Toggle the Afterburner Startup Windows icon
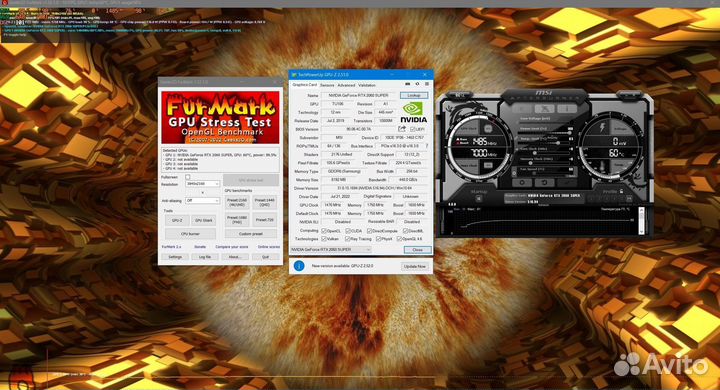This screenshot has height=390, width=720. point(478,198)
